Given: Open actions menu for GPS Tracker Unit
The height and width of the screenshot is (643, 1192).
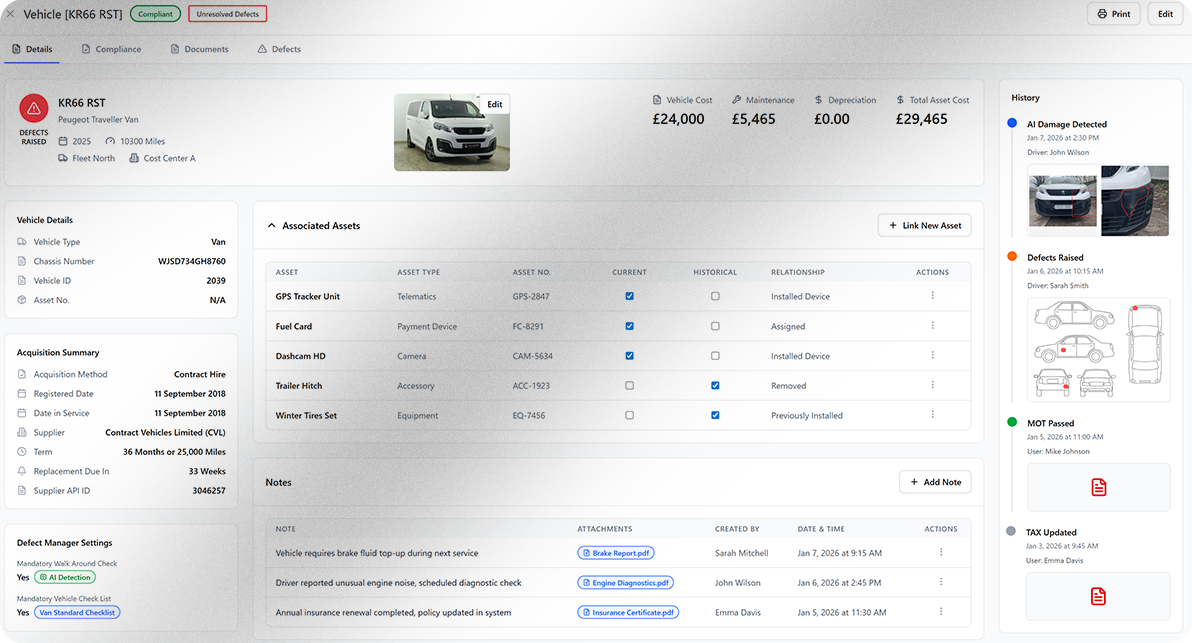Looking at the screenshot, I should [x=932, y=296].
